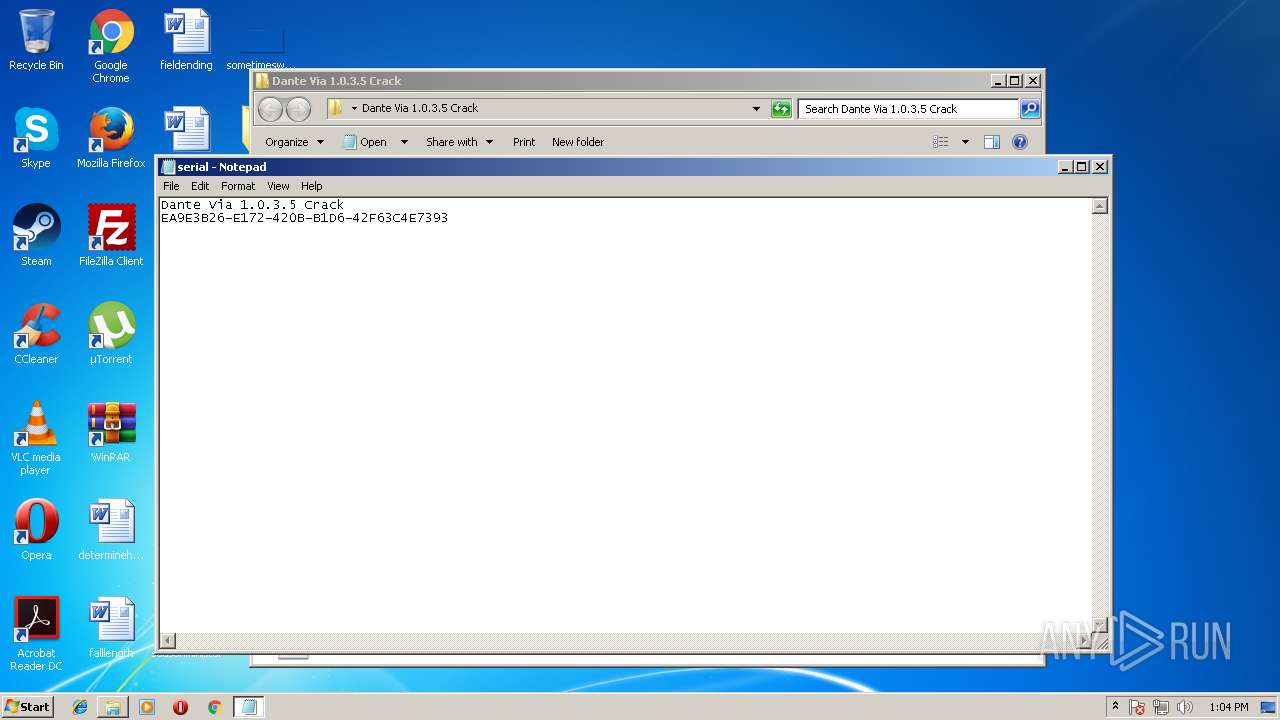
Task: Click the Open button in Explorer toolbar
Action: pyautogui.click(x=365, y=142)
